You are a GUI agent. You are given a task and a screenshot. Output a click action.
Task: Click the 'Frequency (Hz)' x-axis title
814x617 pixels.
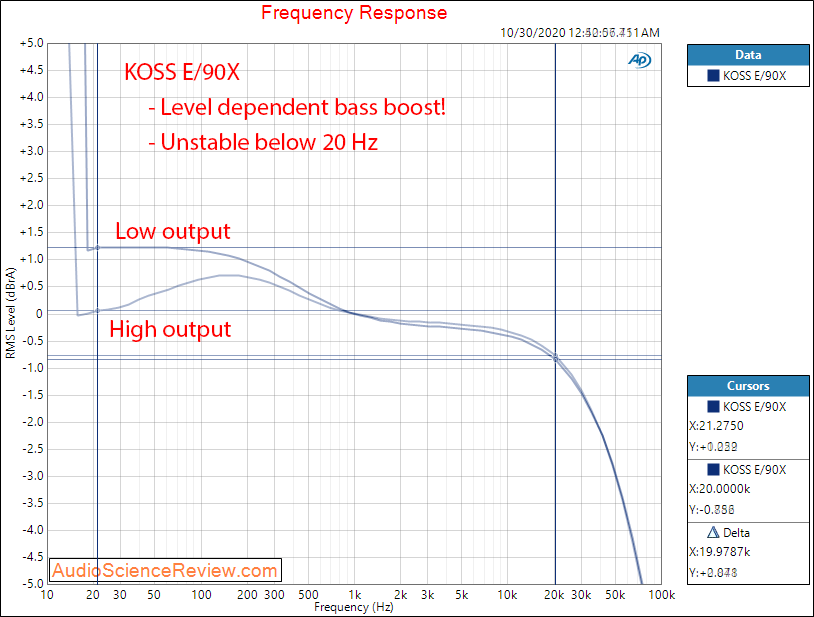pos(354,607)
